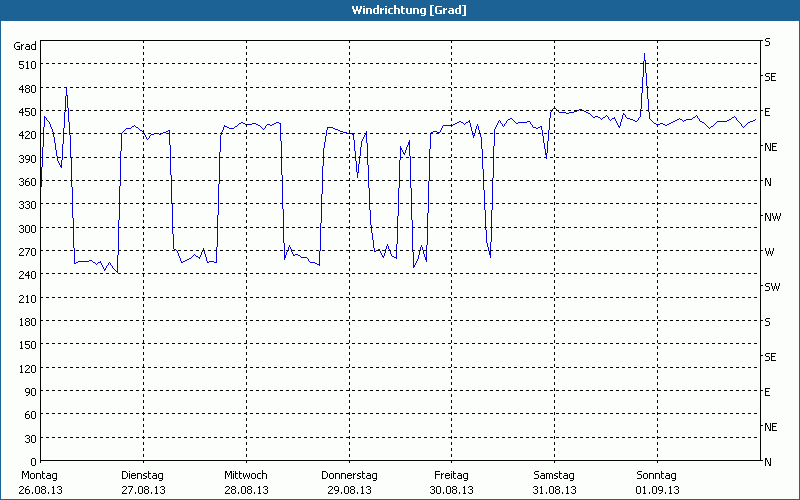
Task: Click the 0 tick on the degree axis
Action: tap(32, 462)
